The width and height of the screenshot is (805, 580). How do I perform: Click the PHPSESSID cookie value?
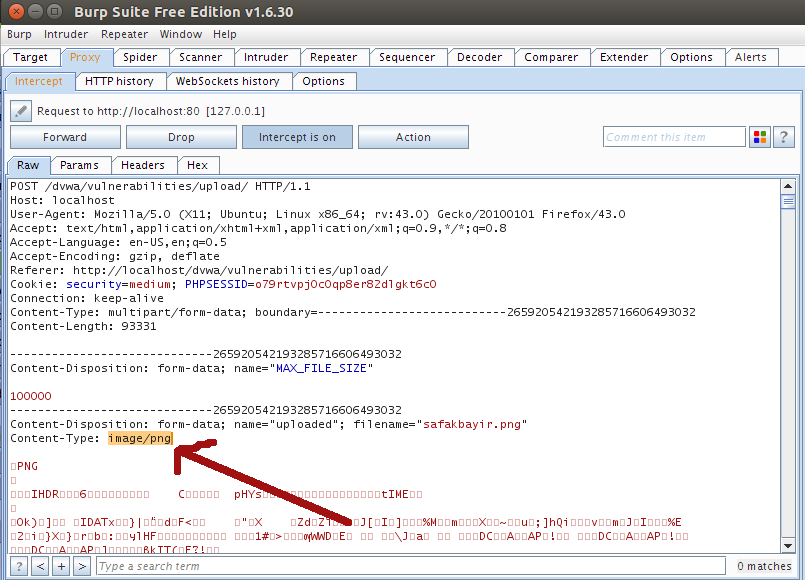tap(346, 284)
